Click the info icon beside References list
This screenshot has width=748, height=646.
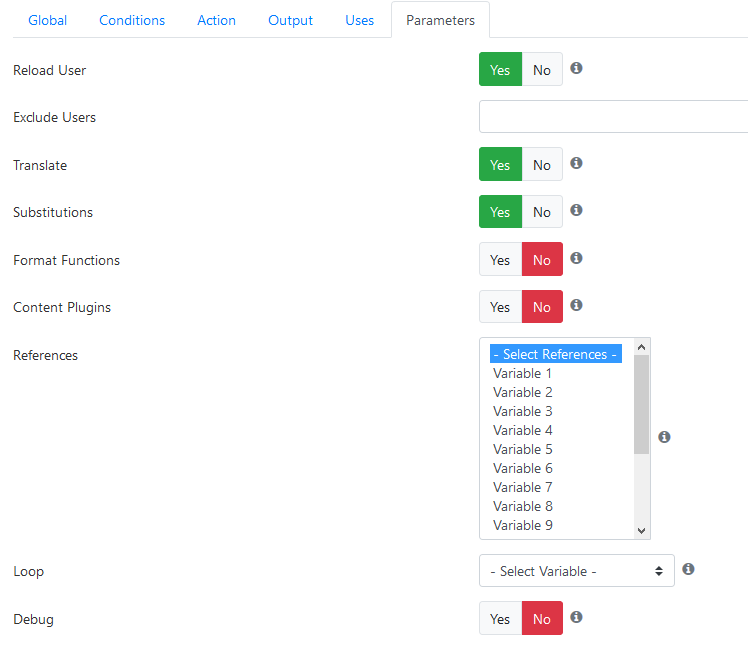(x=664, y=437)
